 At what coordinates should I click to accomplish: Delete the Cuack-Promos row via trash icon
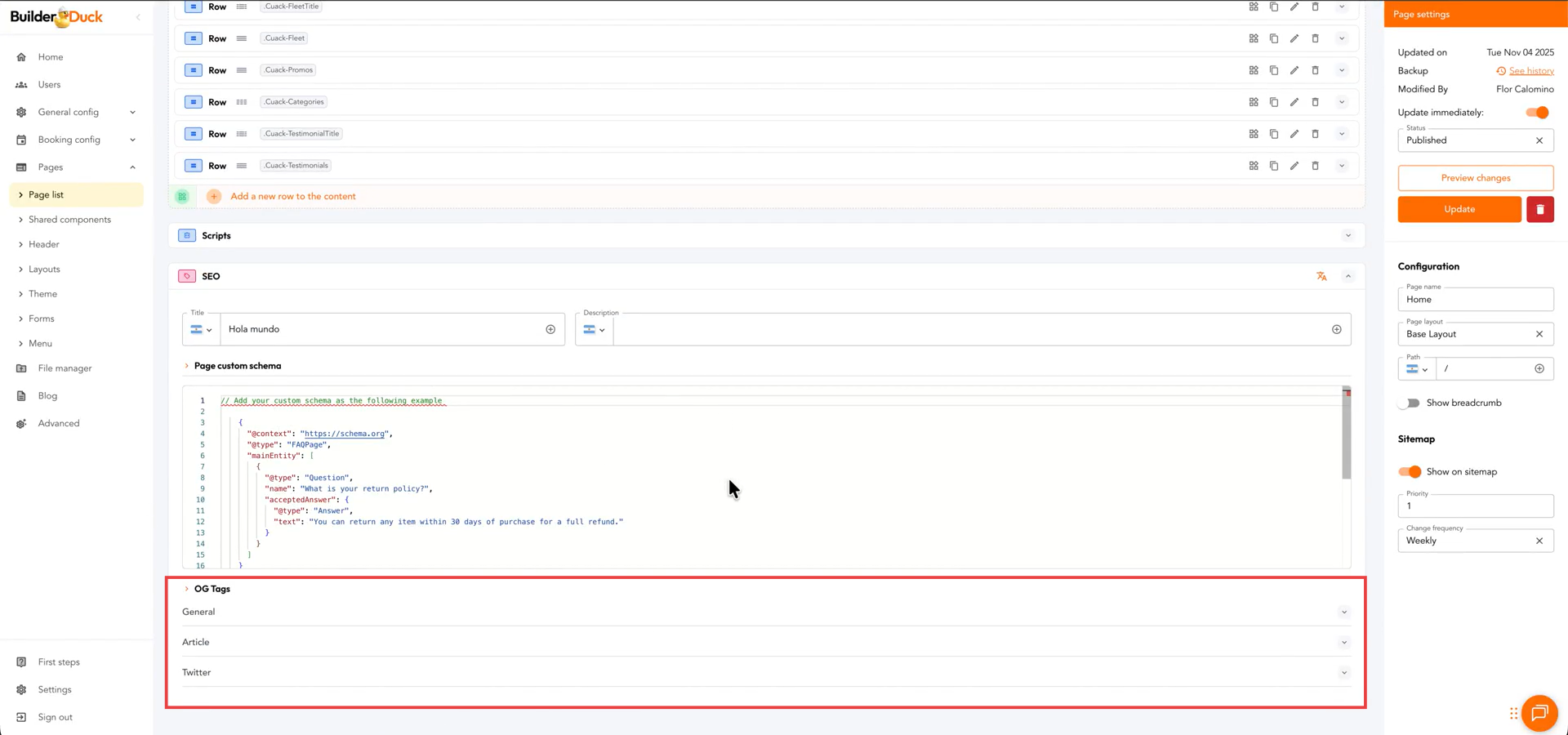(x=1315, y=70)
